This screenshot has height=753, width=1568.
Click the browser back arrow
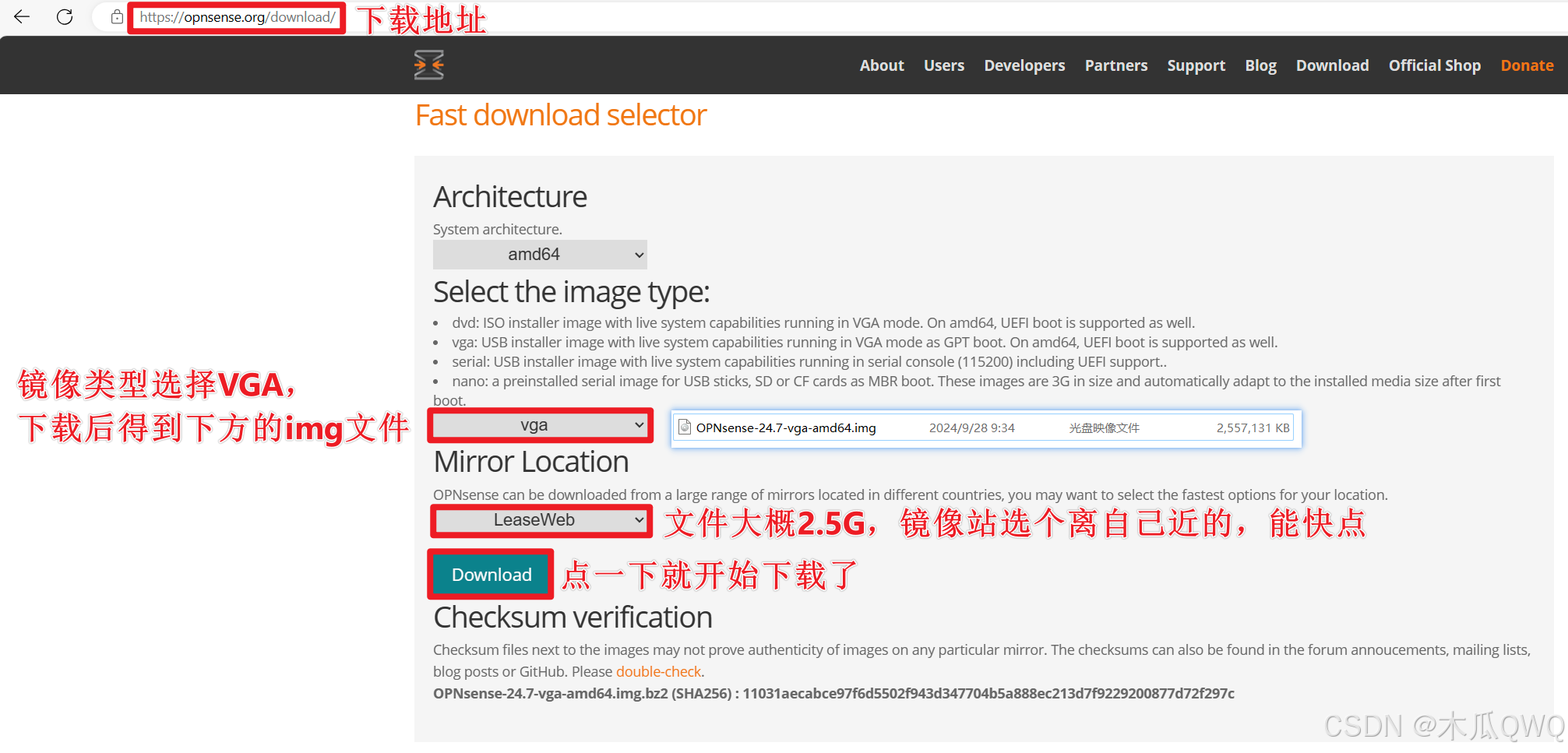22,16
